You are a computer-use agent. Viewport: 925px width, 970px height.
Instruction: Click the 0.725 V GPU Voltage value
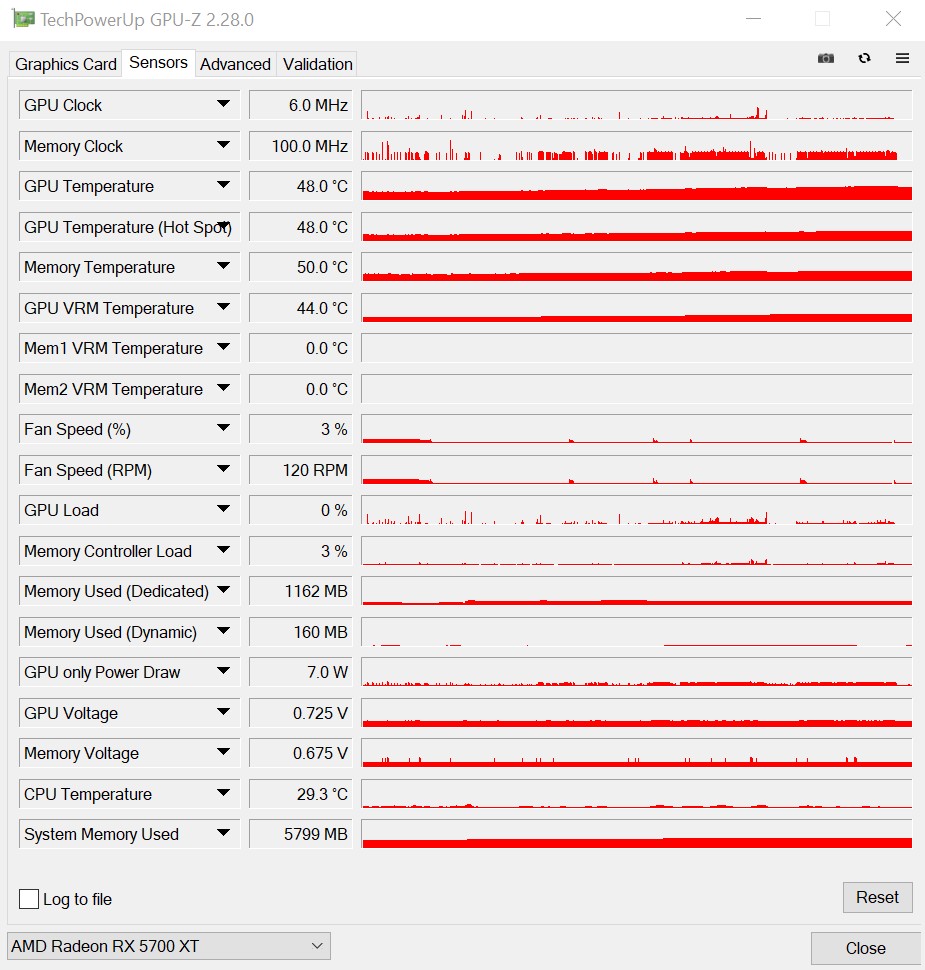click(x=301, y=713)
